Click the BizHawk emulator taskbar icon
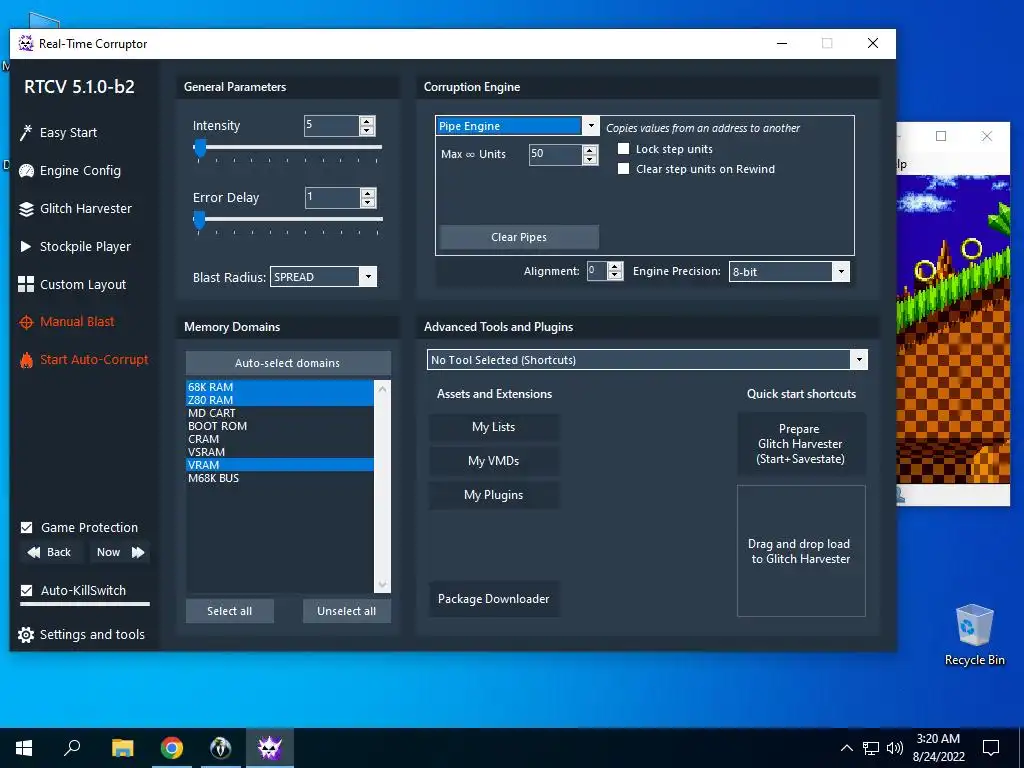This screenshot has height=768, width=1024. [x=221, y=748]
